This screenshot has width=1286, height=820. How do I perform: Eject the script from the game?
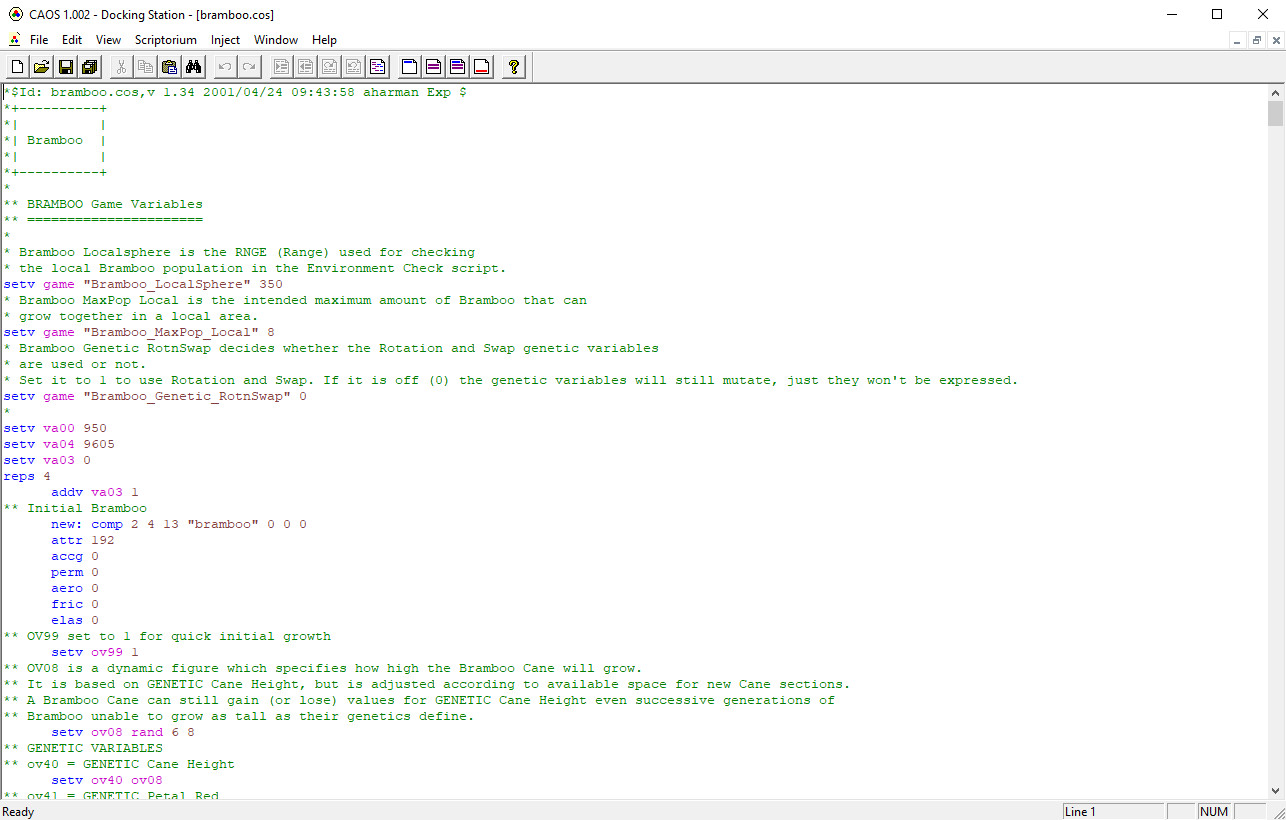(x=305, y=66)
